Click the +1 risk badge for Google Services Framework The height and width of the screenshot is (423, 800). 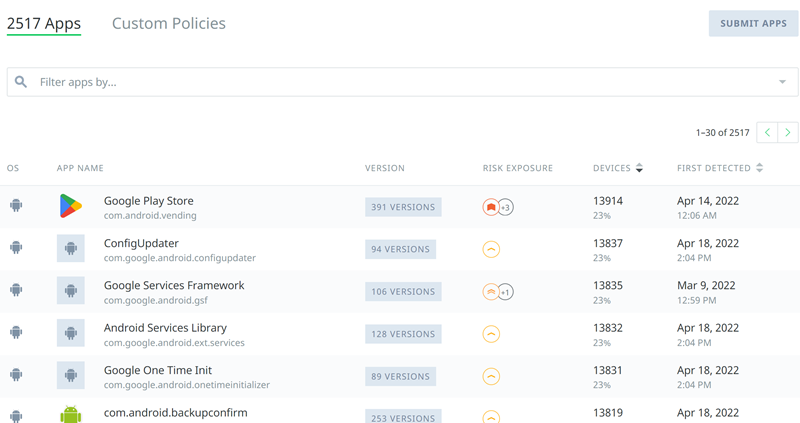(505, 292)
